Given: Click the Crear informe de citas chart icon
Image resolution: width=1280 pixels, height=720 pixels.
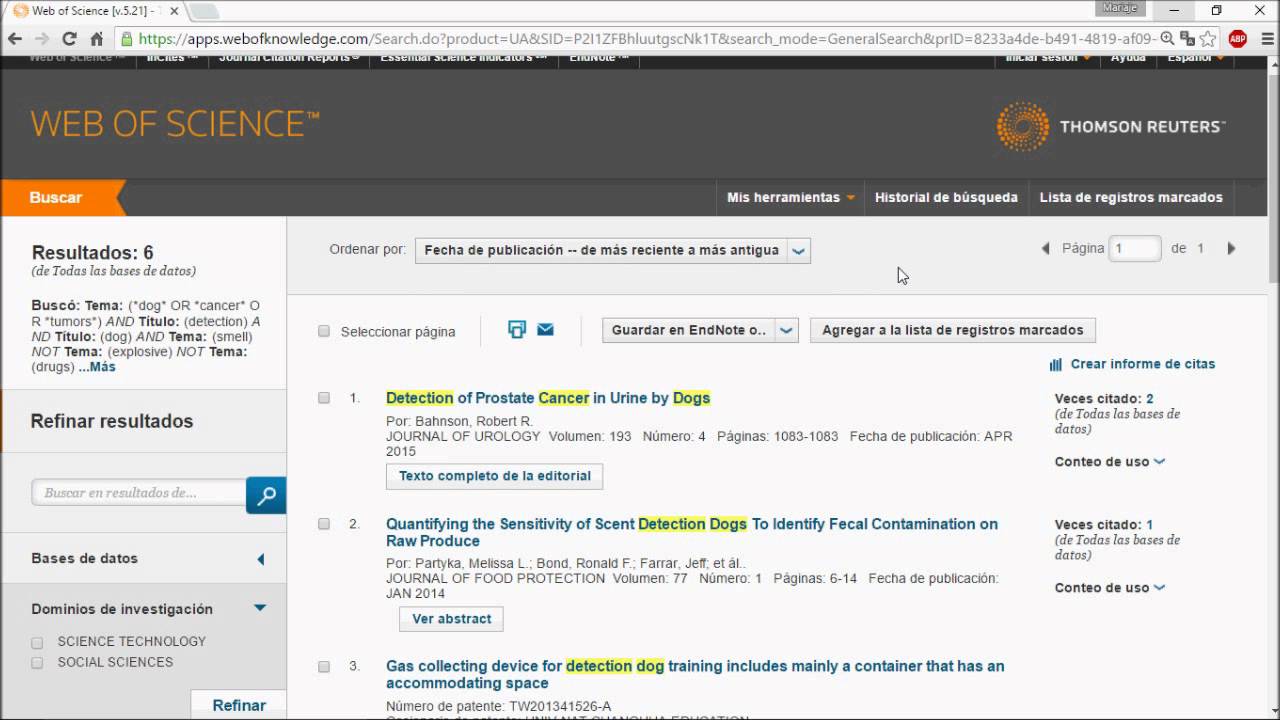Looking at the screenshot, I should tap(1056, 365).
